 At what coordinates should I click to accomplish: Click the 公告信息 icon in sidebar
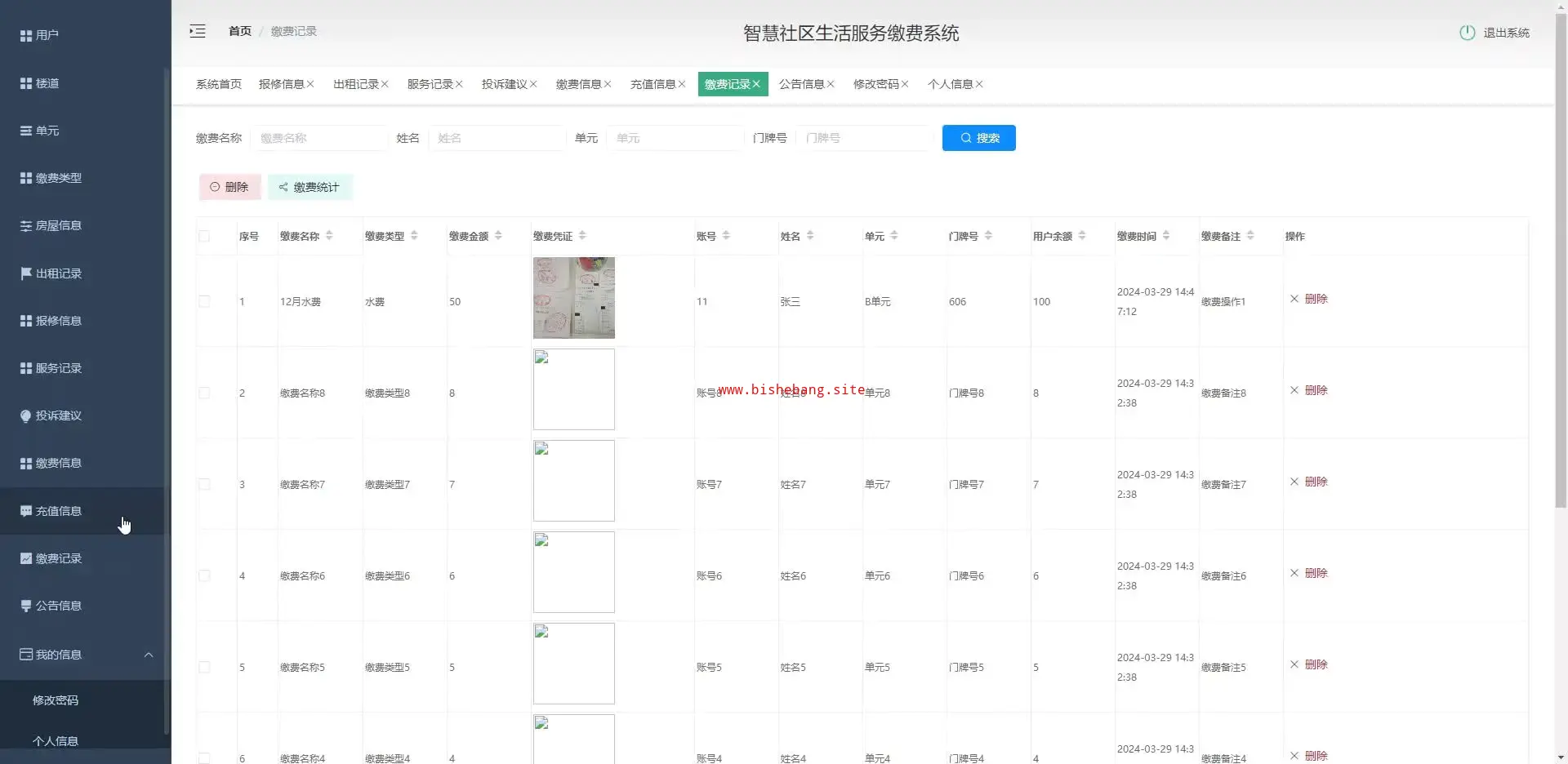26,606
